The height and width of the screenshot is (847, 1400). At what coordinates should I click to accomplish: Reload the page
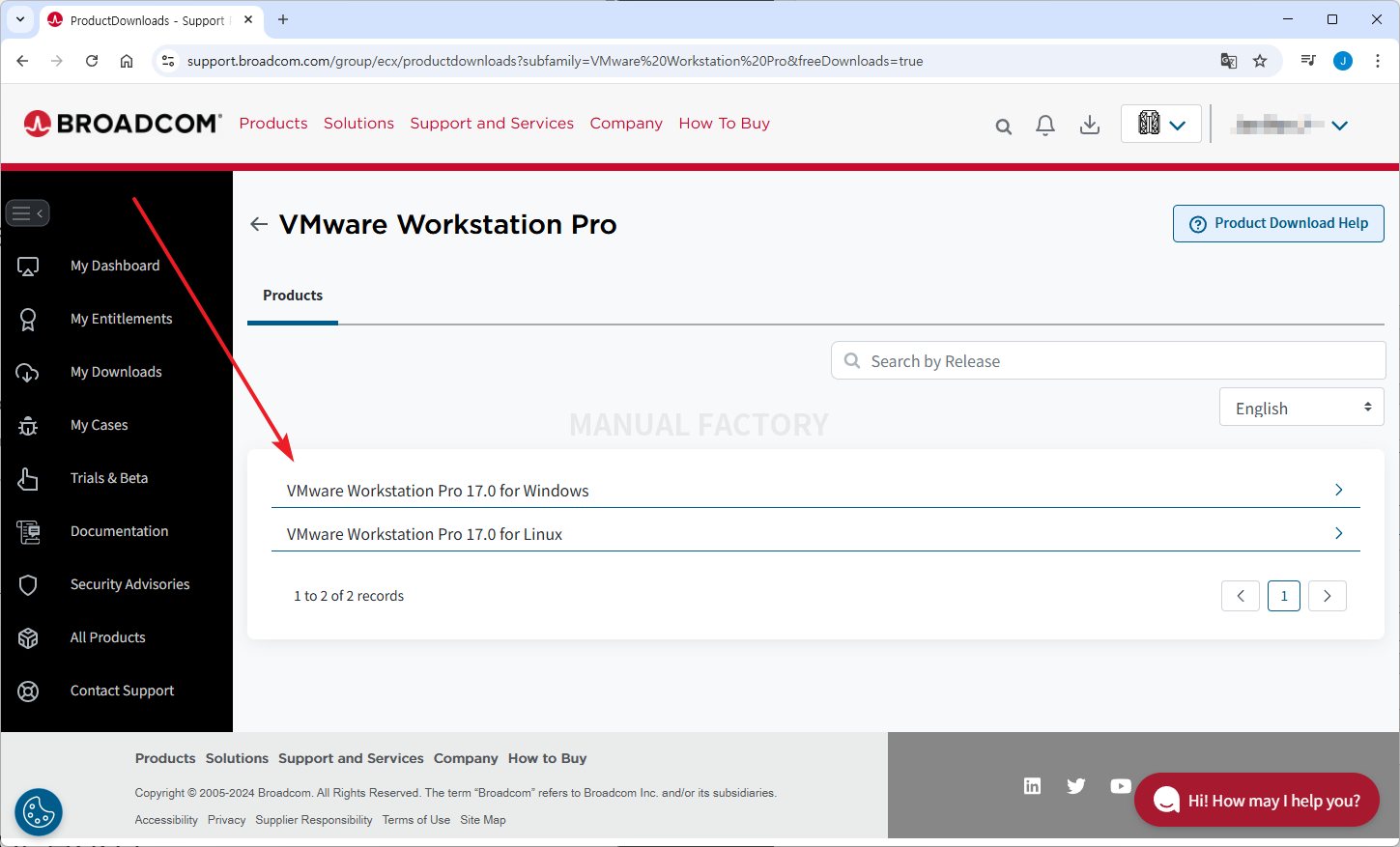tap(92, 61)
